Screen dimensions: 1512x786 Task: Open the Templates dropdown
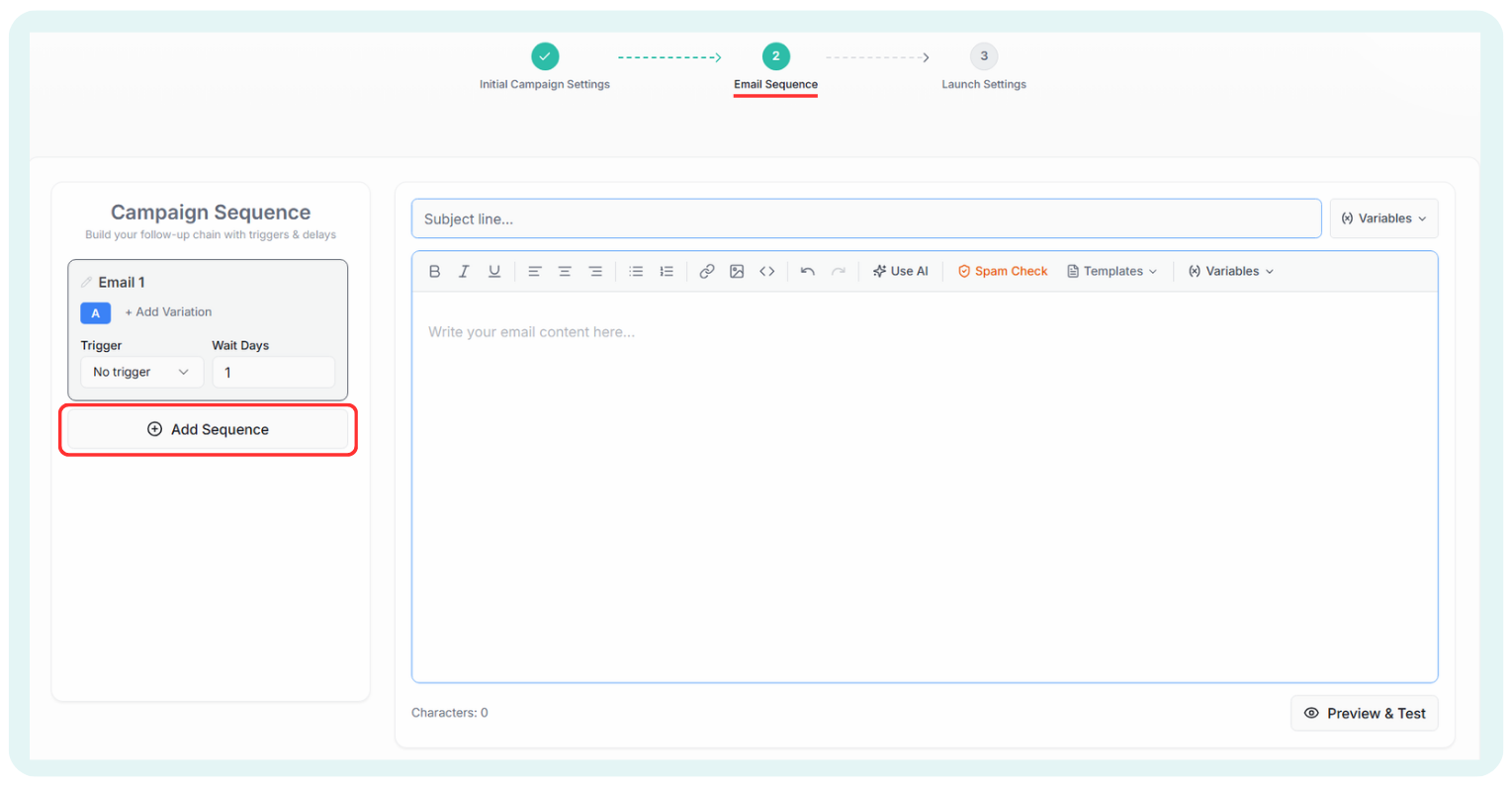pos(1112,271)
